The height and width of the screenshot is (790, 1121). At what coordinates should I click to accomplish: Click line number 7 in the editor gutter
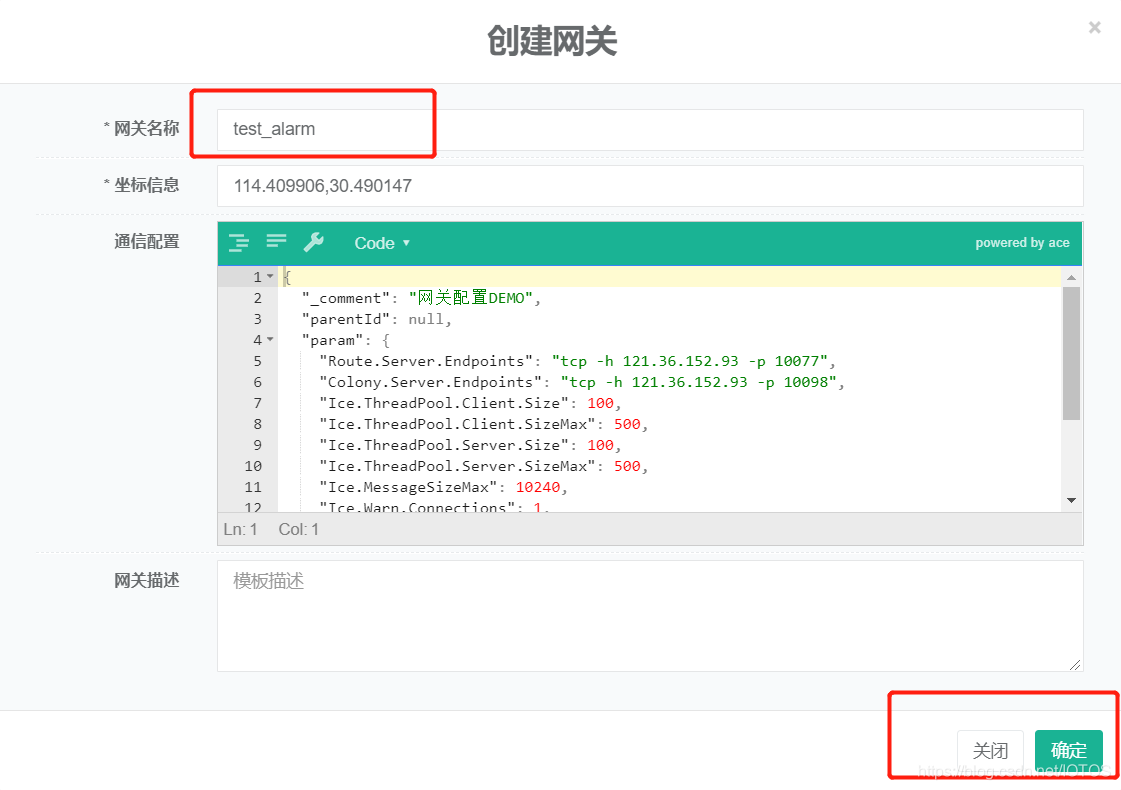click(x=257, y=403)
